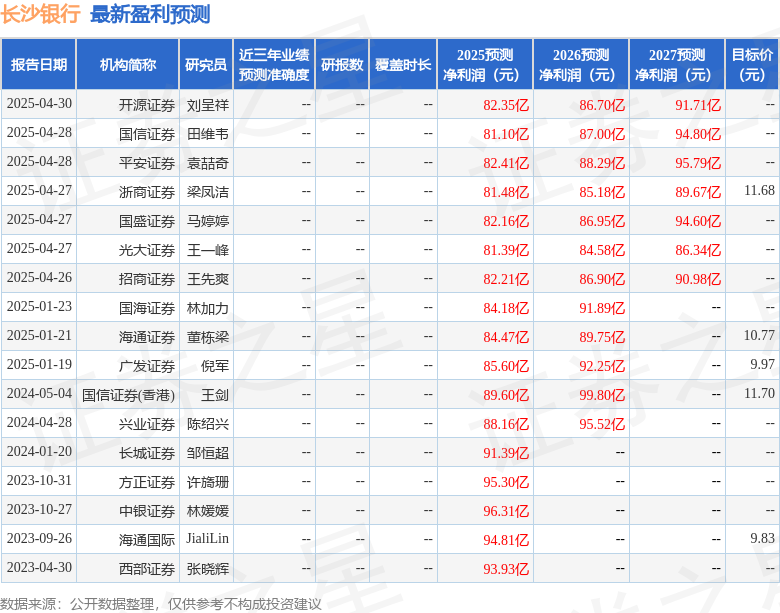Click the 88.29亿 profit value
780x613 pixels.
pos(602,163)
